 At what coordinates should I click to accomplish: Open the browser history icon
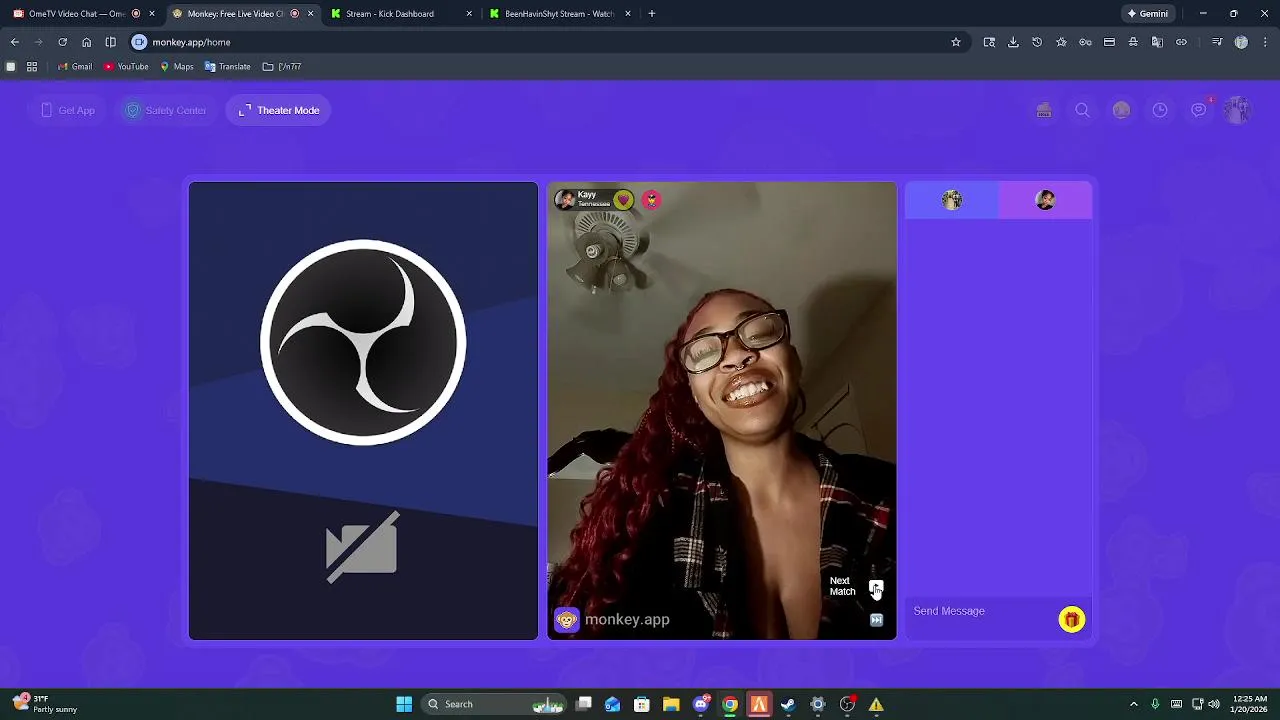[x=1037, y=42]
